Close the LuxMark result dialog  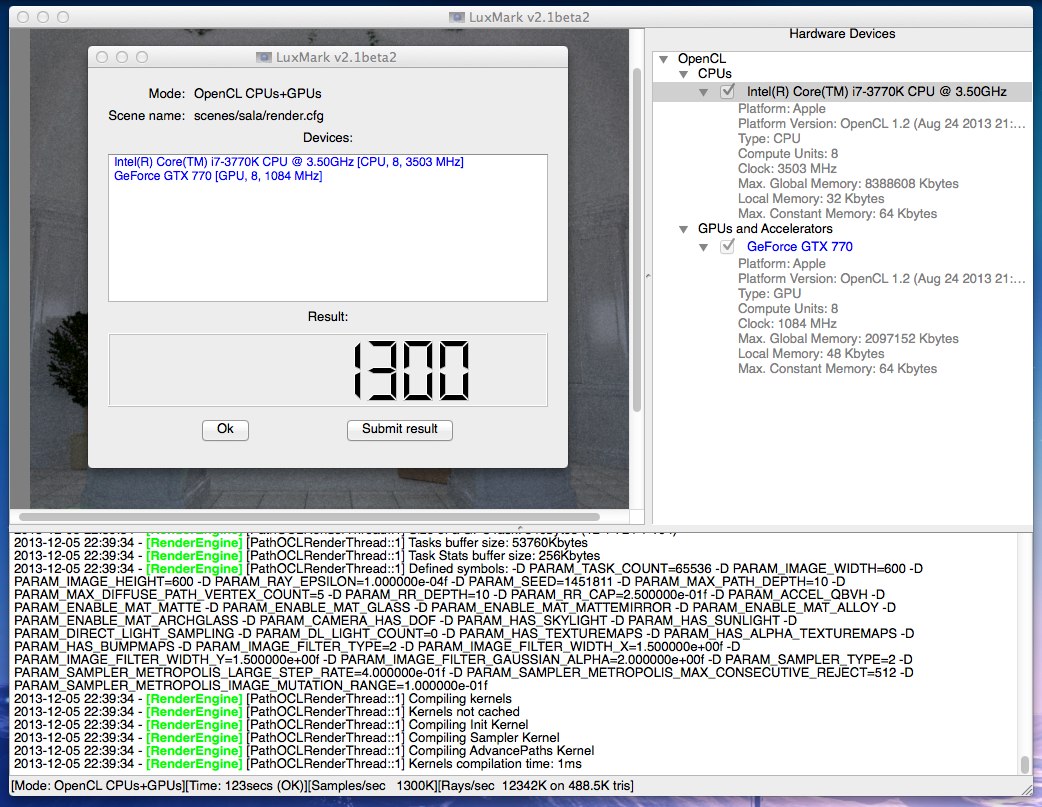click(102, 57)
